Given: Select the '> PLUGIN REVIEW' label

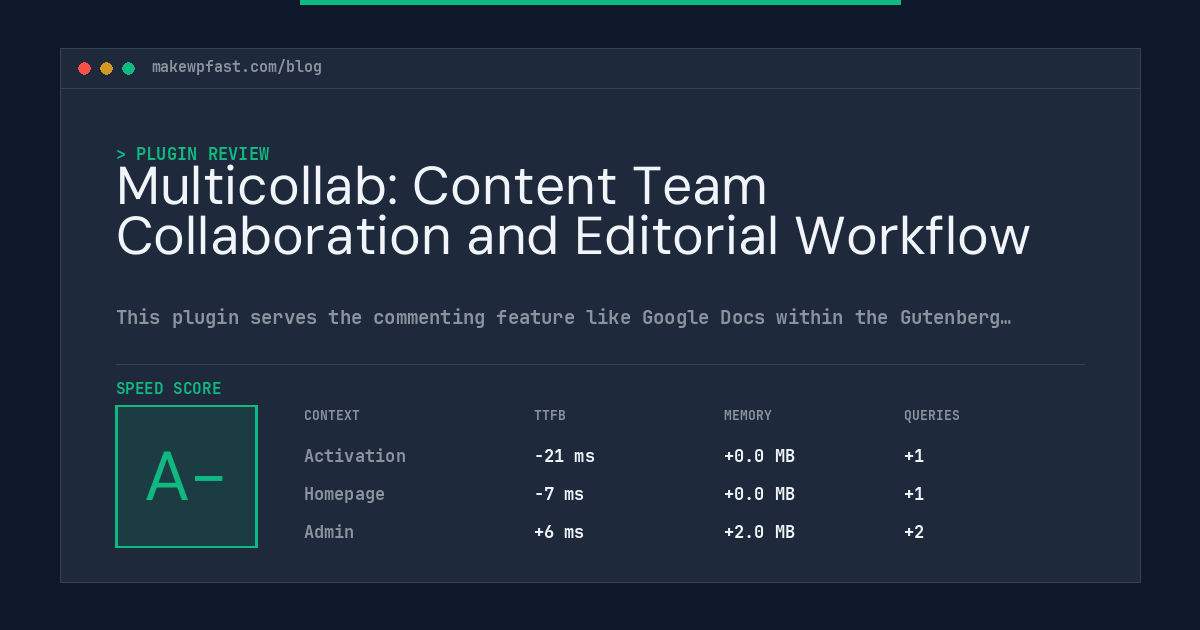Looking at the screenshot, I should tap(193, 154).
